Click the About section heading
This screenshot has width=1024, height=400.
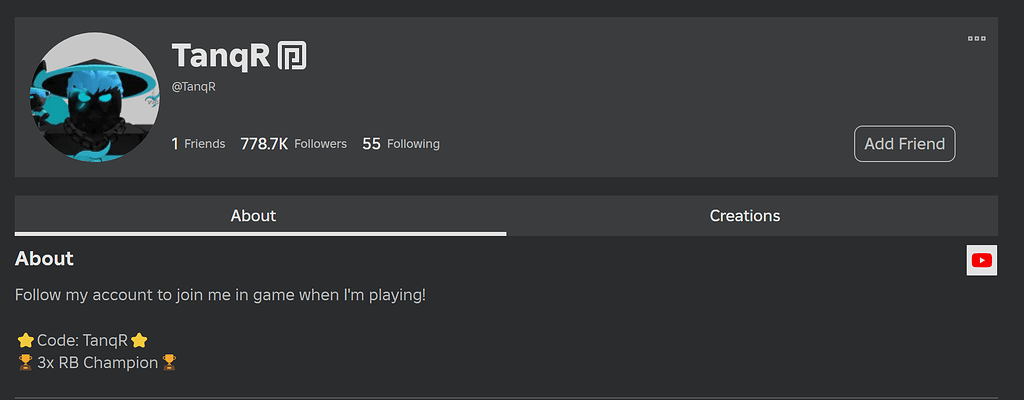point(44,259)
